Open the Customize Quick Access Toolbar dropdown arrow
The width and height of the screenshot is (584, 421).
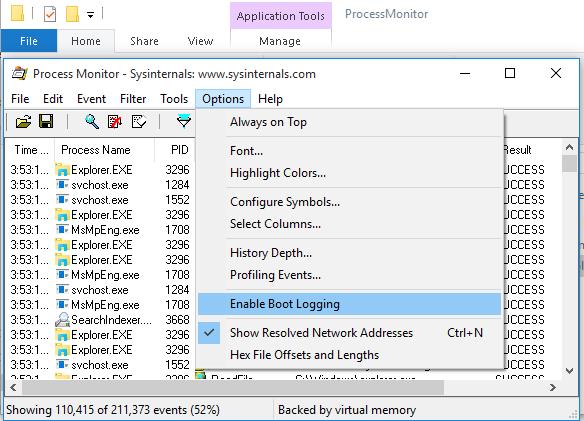click(x=91, y=15)
